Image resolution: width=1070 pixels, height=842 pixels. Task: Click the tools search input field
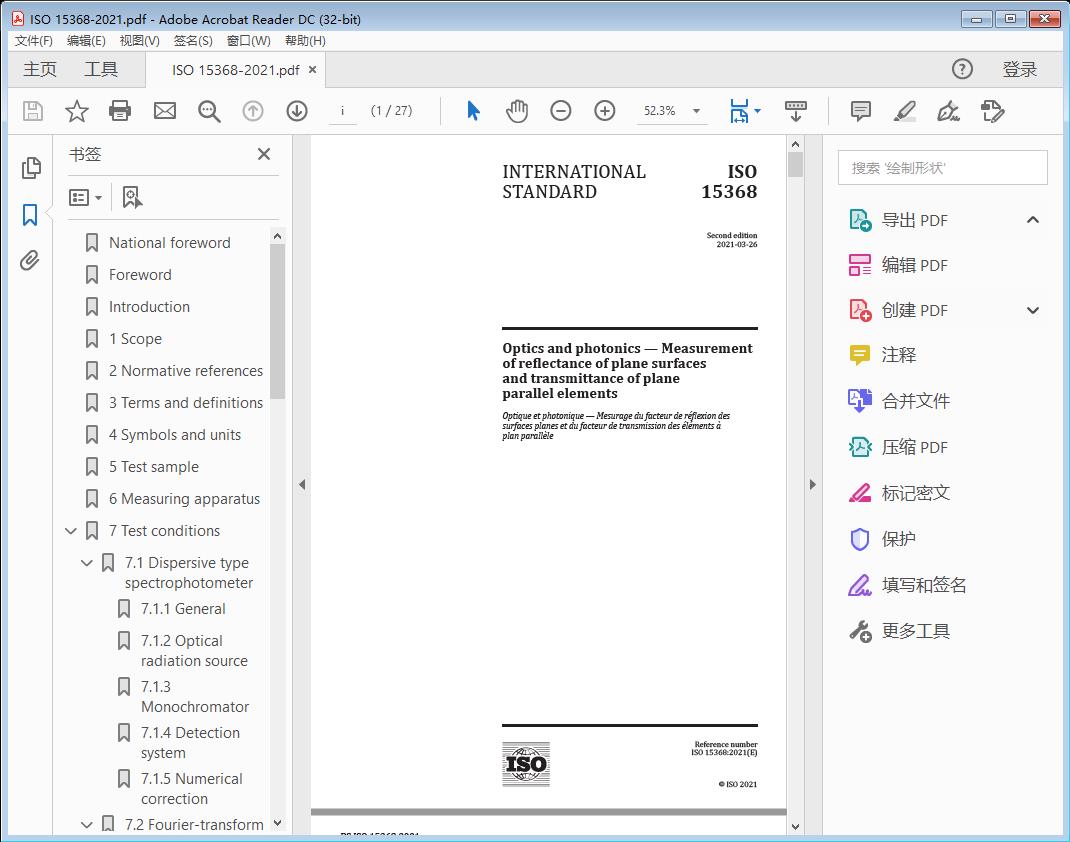942,168
